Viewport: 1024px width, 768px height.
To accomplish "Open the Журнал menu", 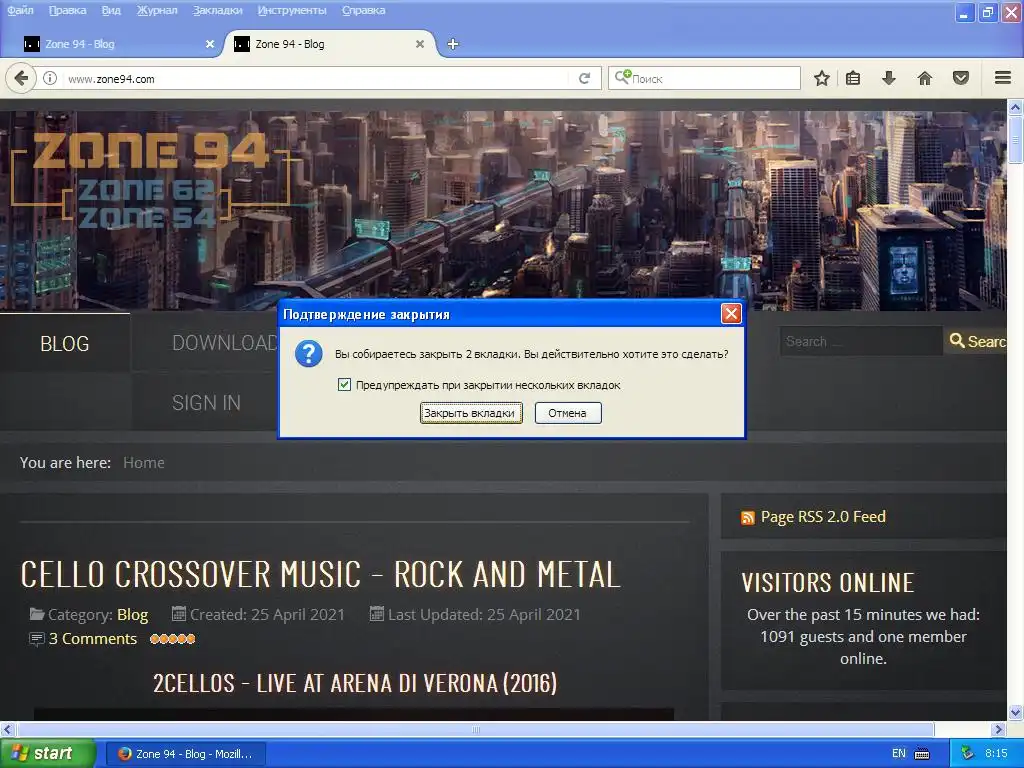I will pyautogui.click(x=157, y=10).
